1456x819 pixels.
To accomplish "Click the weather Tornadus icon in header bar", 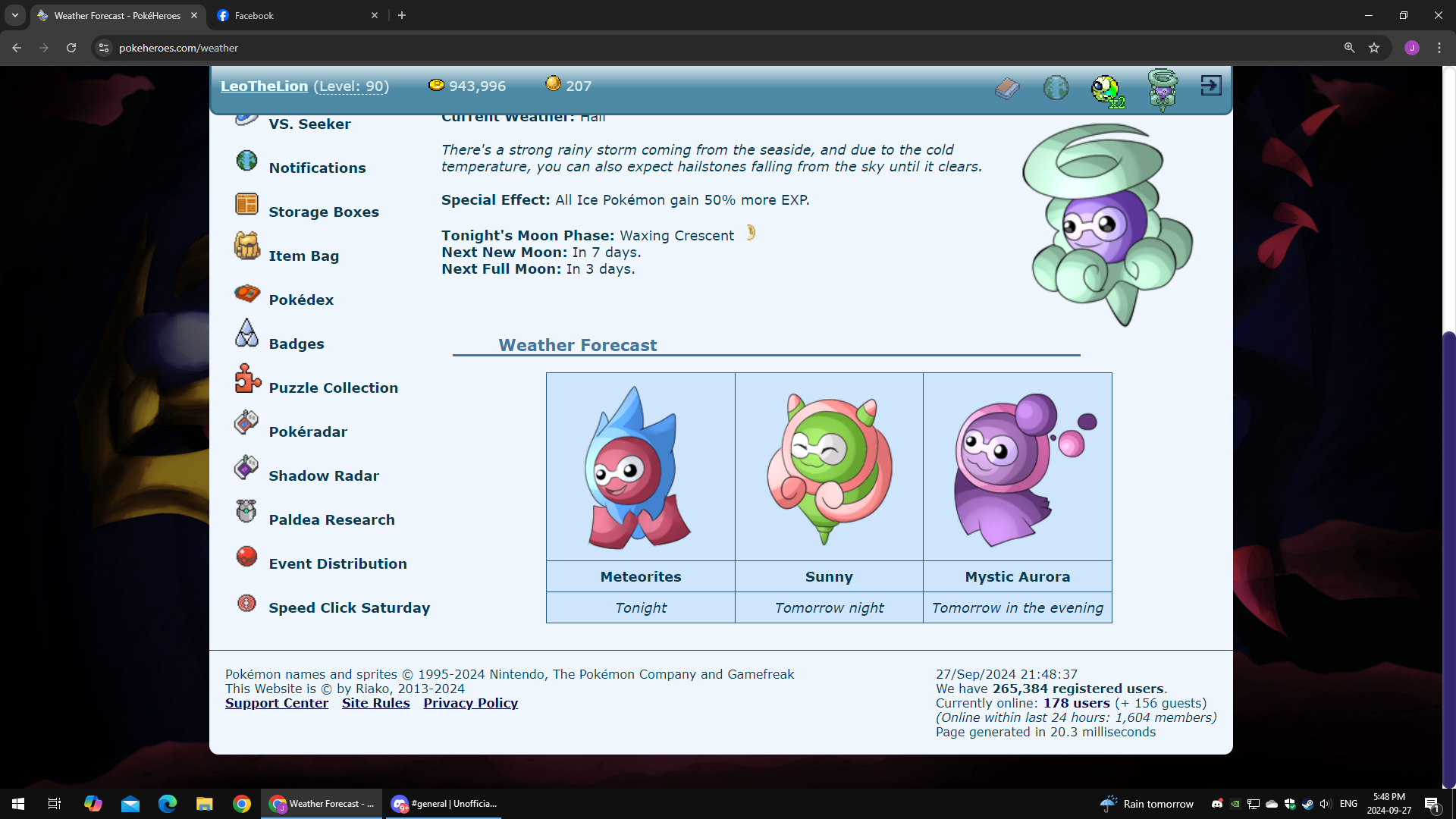I will (1163, 89).
